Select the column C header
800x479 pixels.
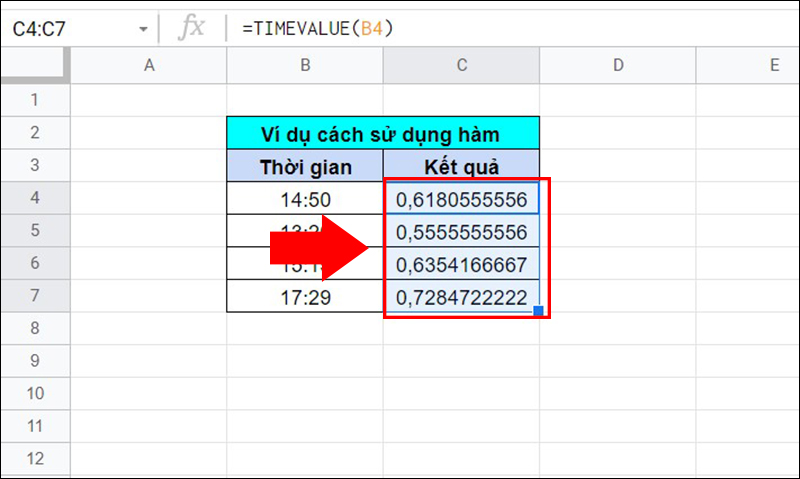point(461,66)
